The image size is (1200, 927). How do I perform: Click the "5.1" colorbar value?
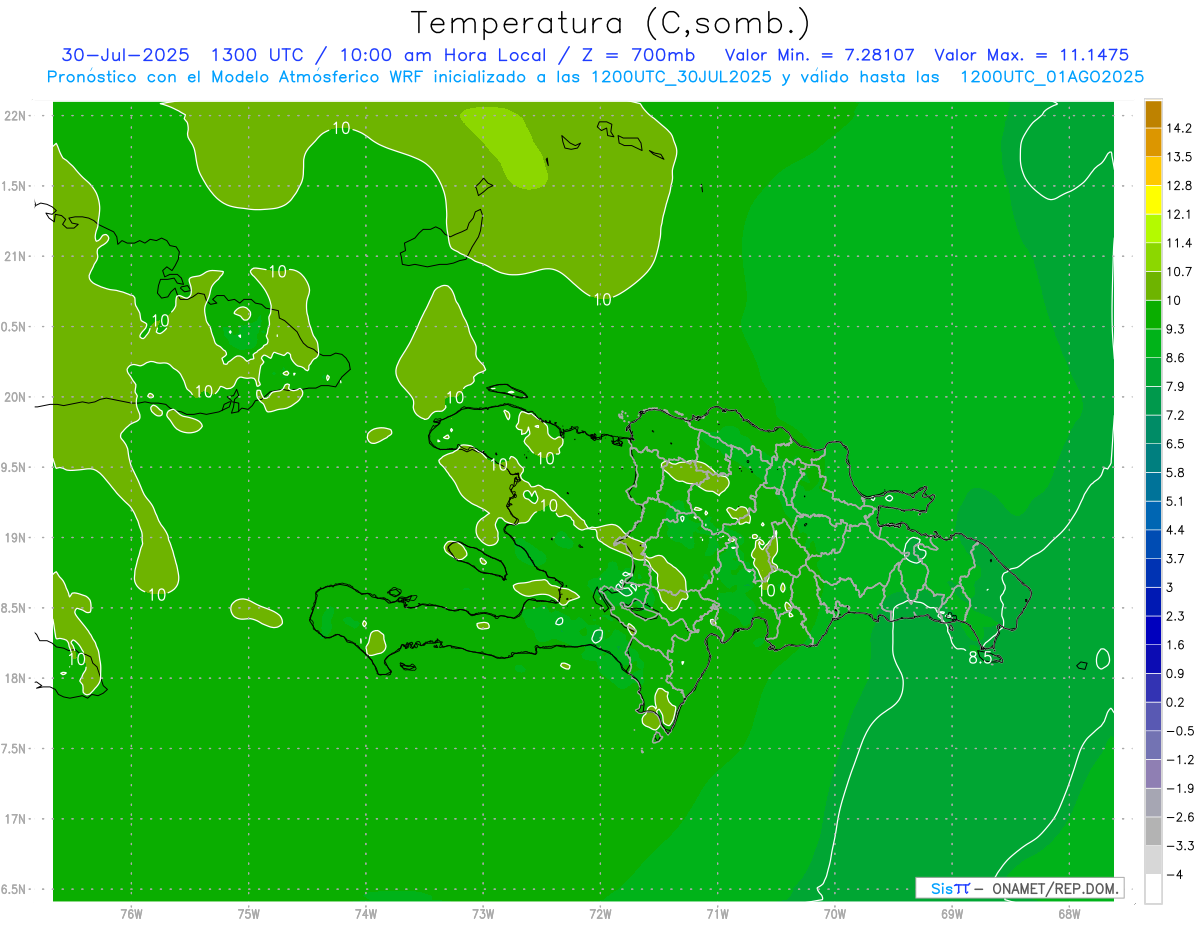tap(1175, 501)
